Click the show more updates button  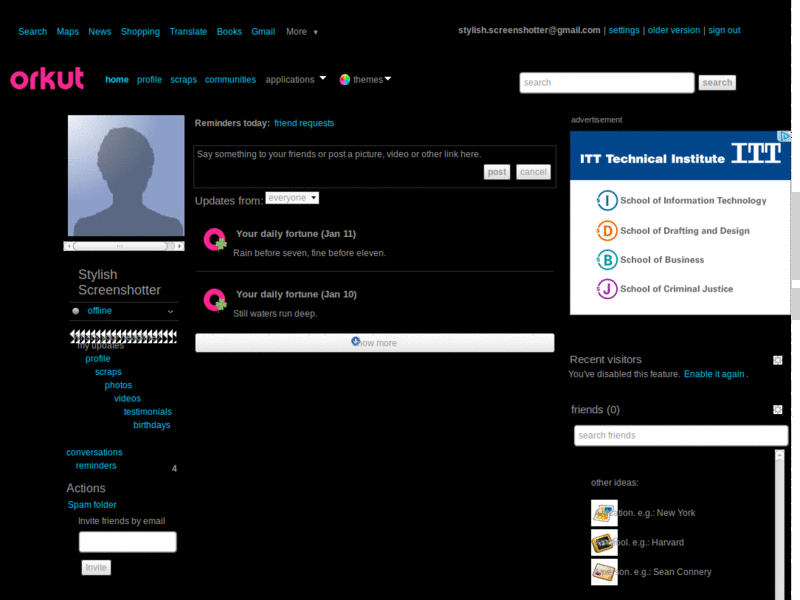(374, 343)
